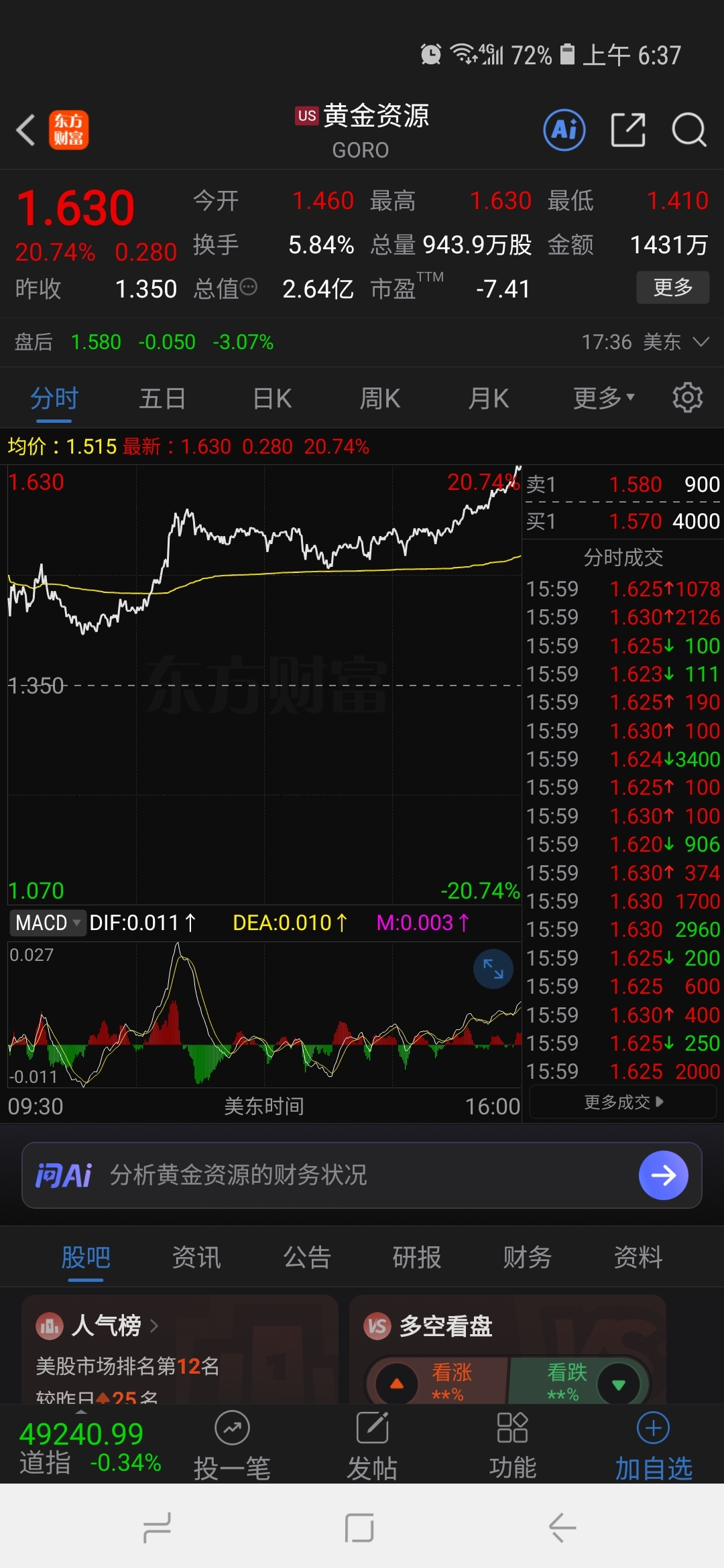Tap Android home button
Image resolution: width=724 pixels, height=1568 pixels.
tap(359, 1528)
